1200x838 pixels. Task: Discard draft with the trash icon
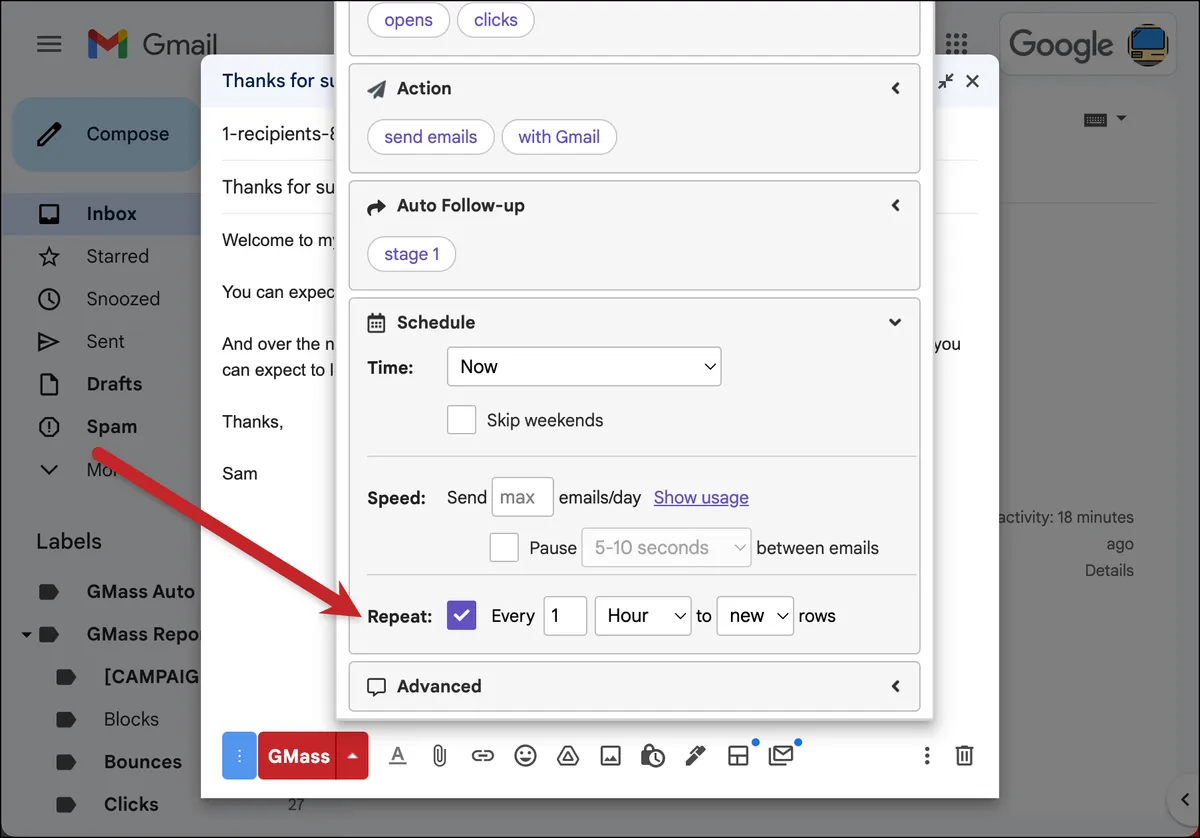[964, 756]
